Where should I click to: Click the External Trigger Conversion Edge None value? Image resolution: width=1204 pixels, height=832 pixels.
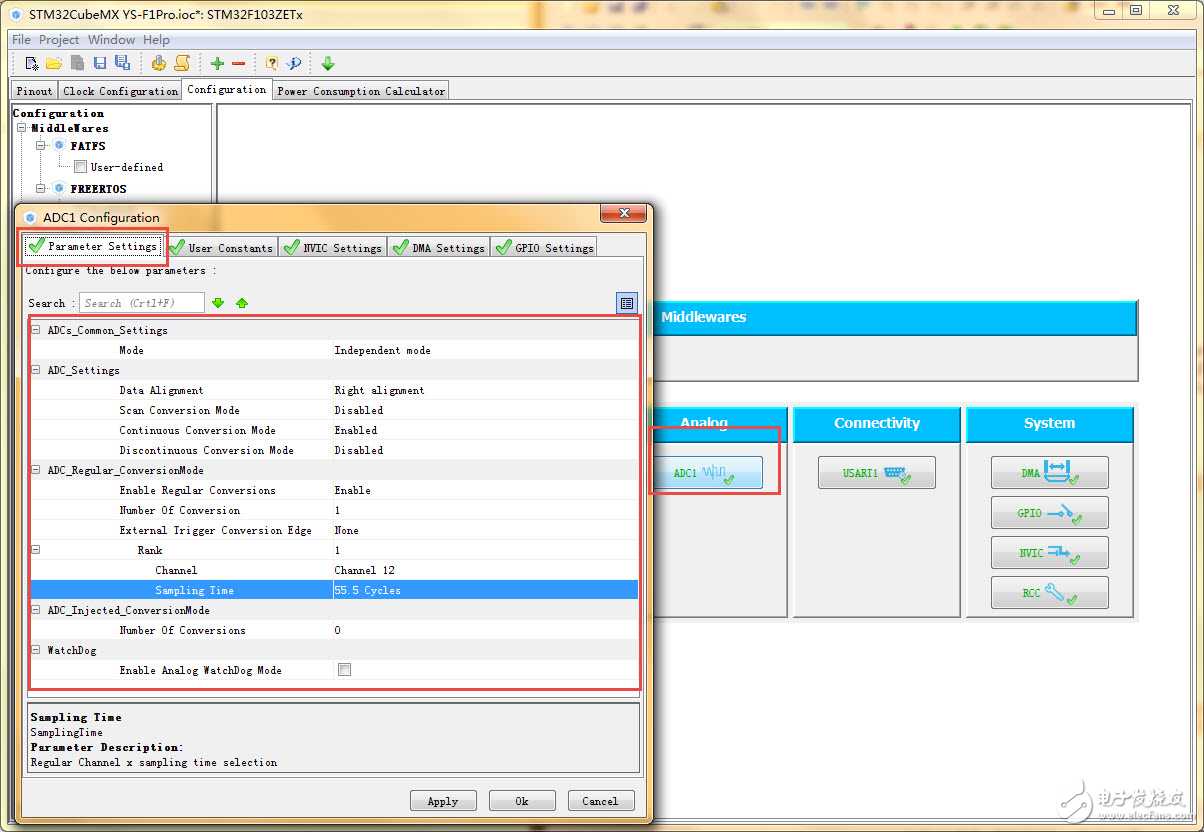click(485, 530)
